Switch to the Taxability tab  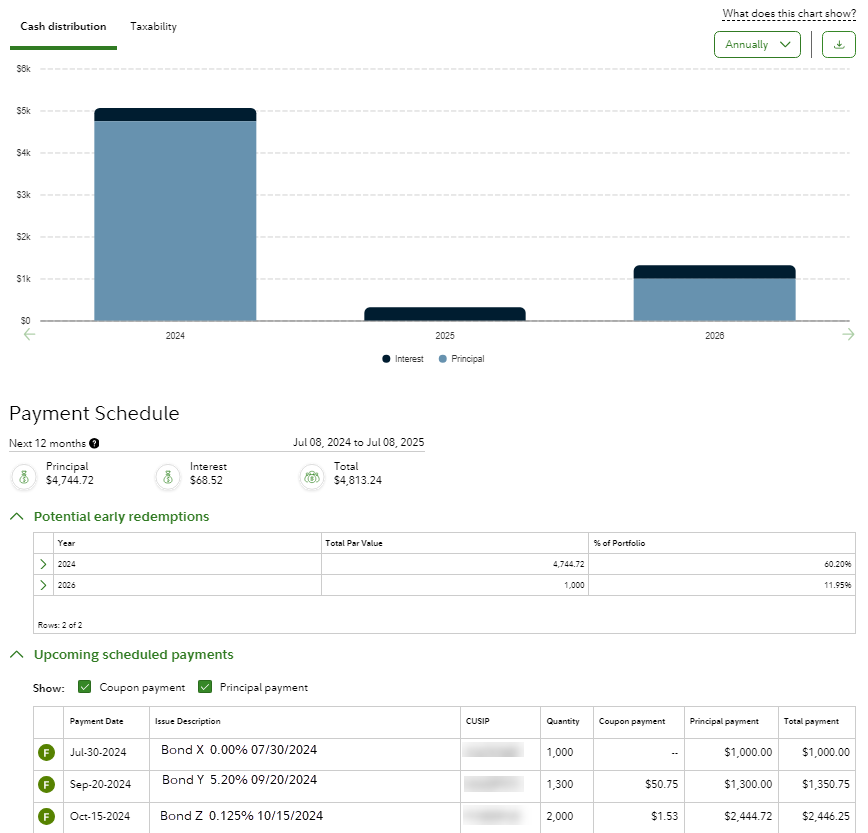[153, 27]
